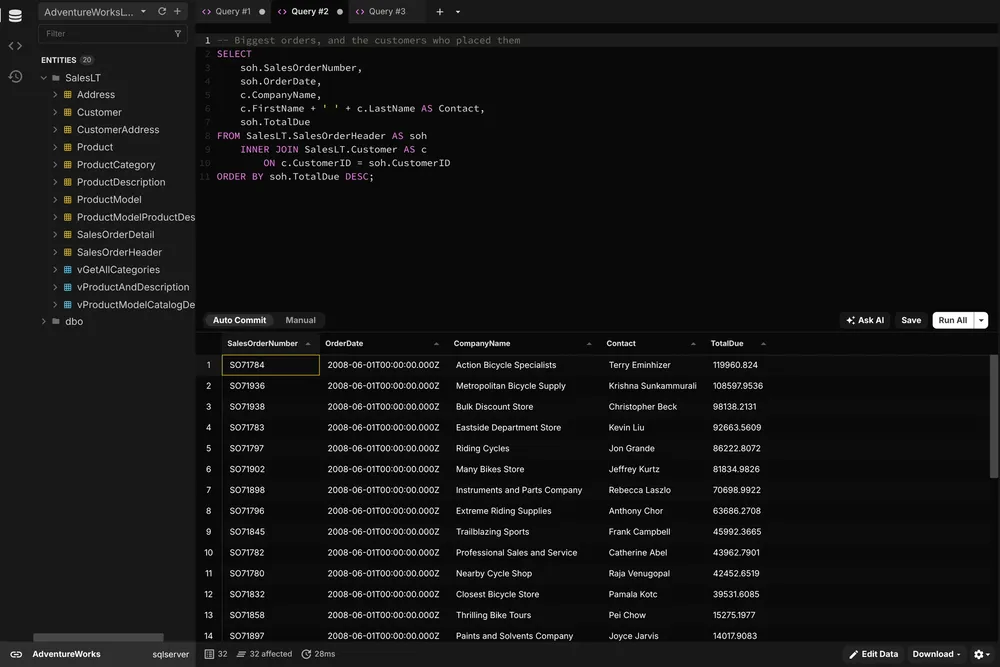Click the Ask AI button

pyautogui.click(x=865, y=320)
